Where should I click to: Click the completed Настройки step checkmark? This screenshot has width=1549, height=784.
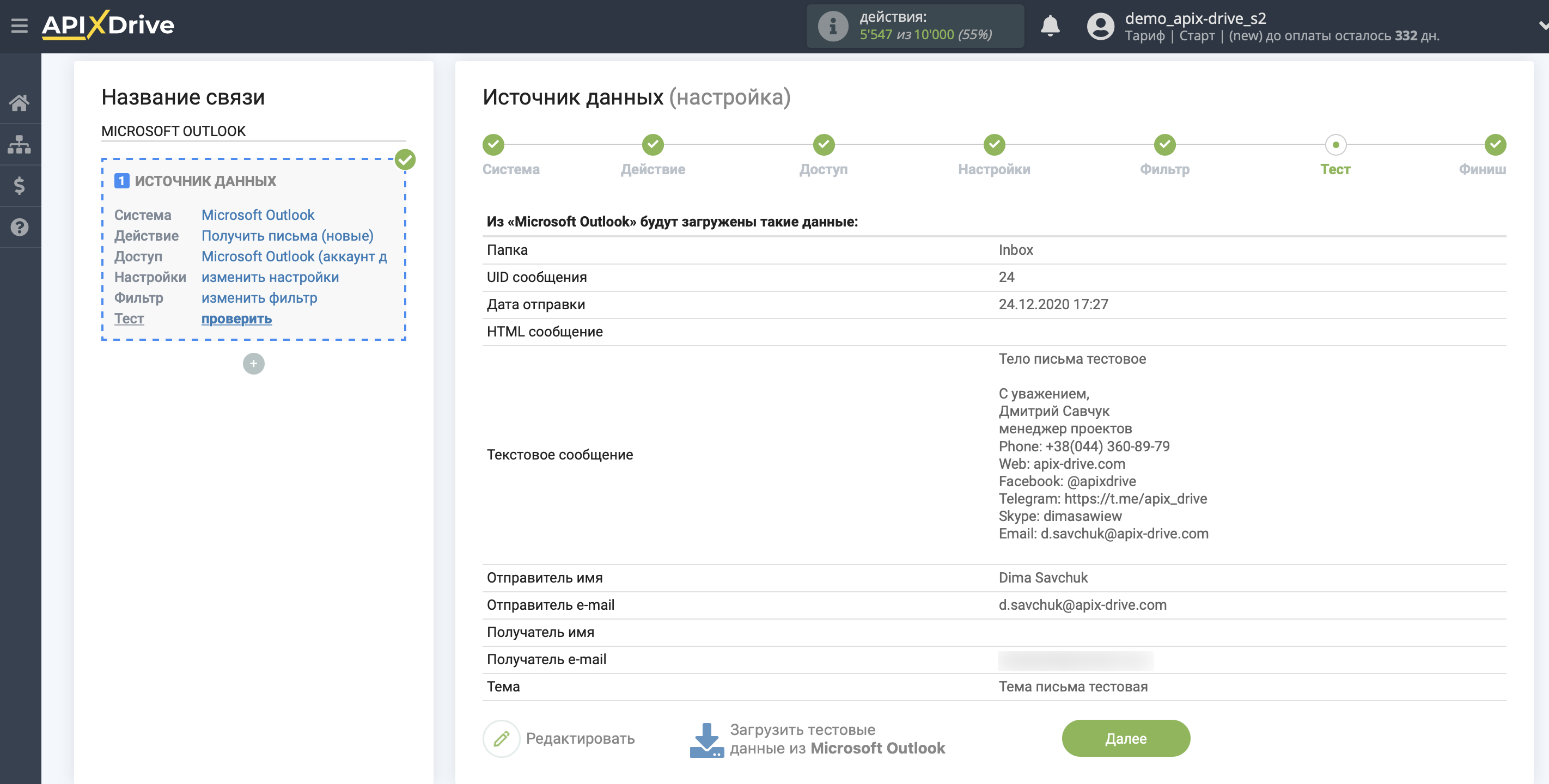(993, 143)
